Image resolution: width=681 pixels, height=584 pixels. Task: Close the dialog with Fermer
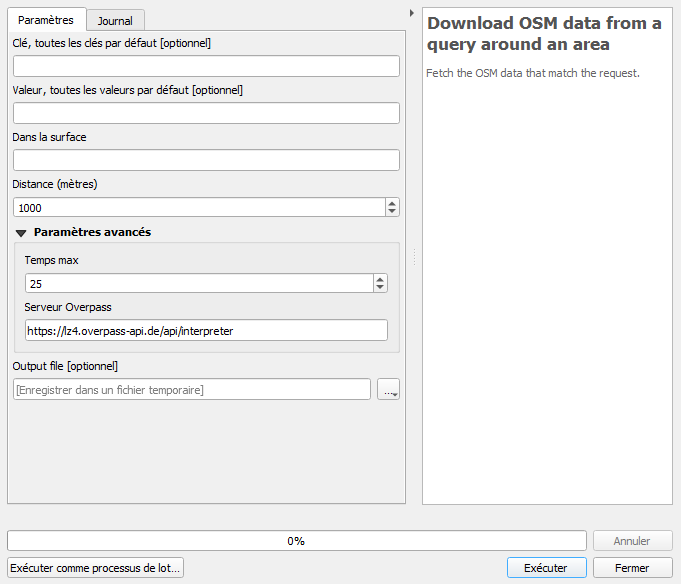pyautogui.click(x=632, y=568)
